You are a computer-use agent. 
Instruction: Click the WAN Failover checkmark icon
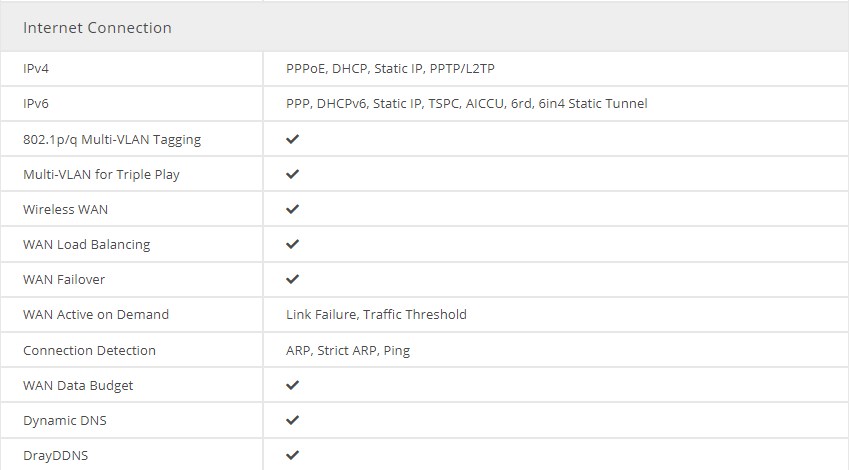(293, 279)
